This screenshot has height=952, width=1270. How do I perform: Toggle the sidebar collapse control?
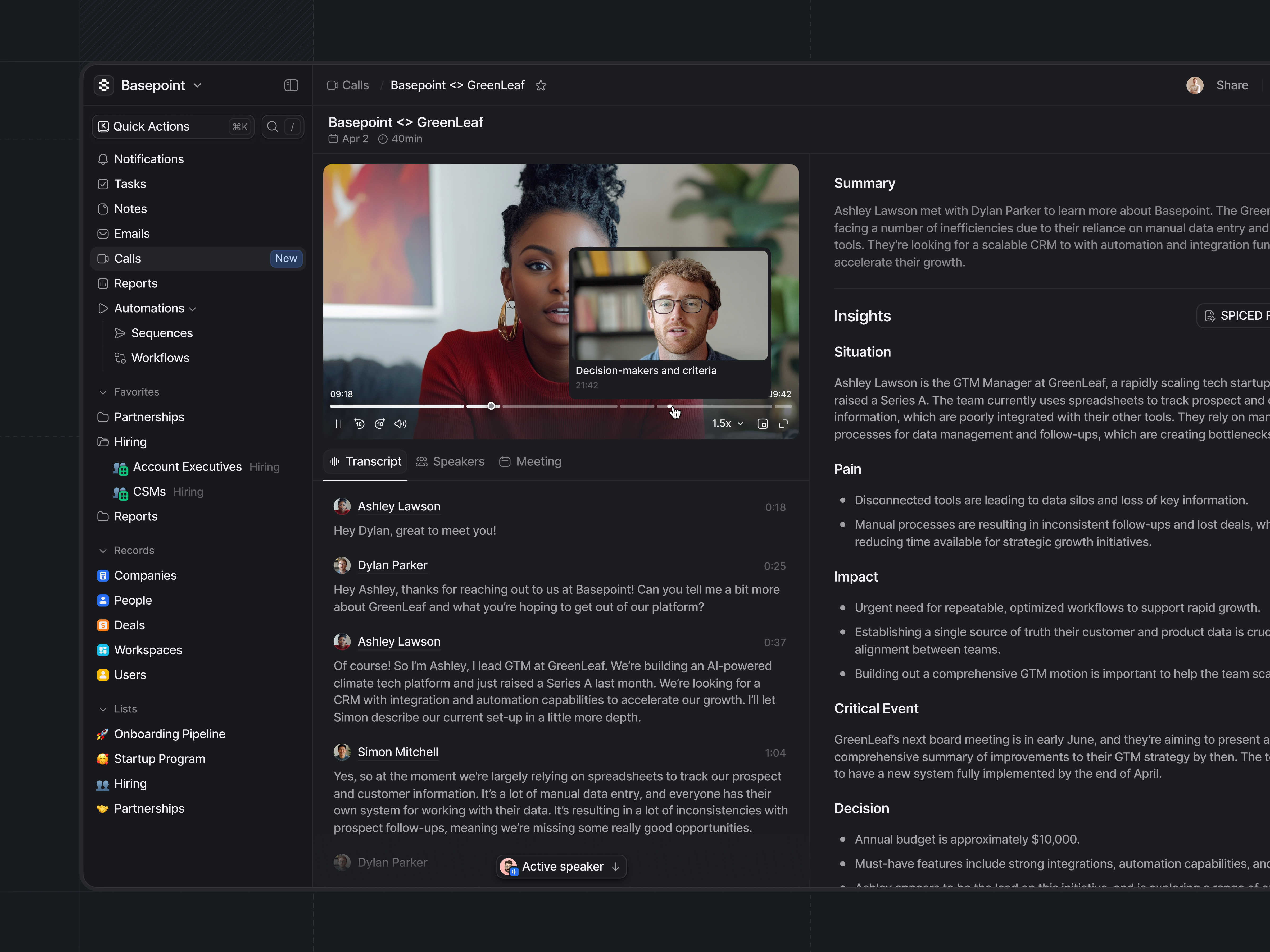(291, 85)
